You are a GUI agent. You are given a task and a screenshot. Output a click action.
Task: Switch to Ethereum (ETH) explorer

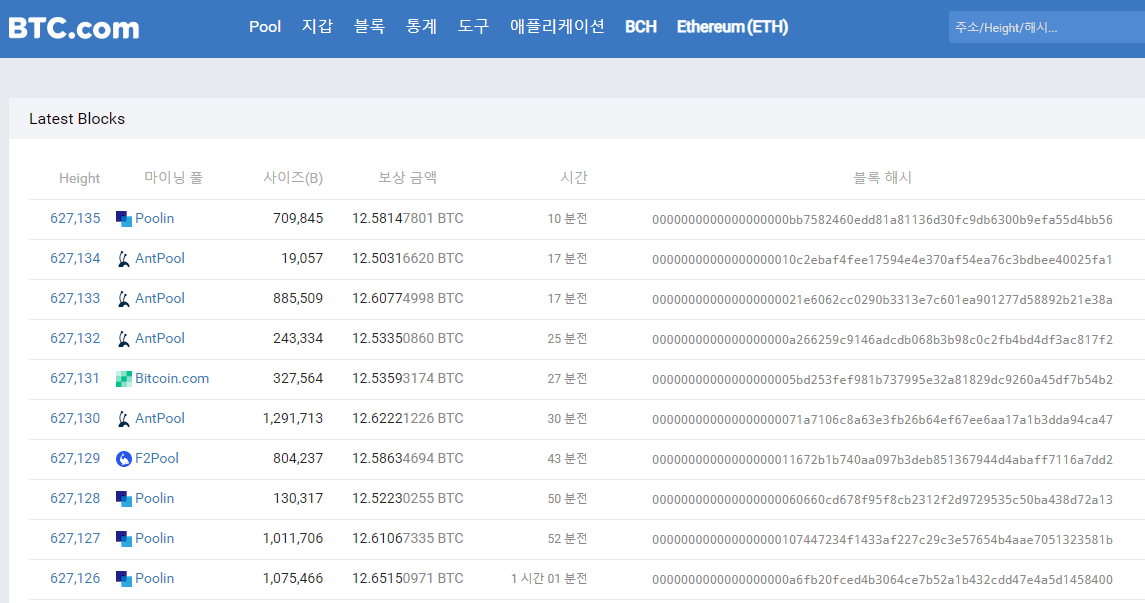[x=732, y=27]
